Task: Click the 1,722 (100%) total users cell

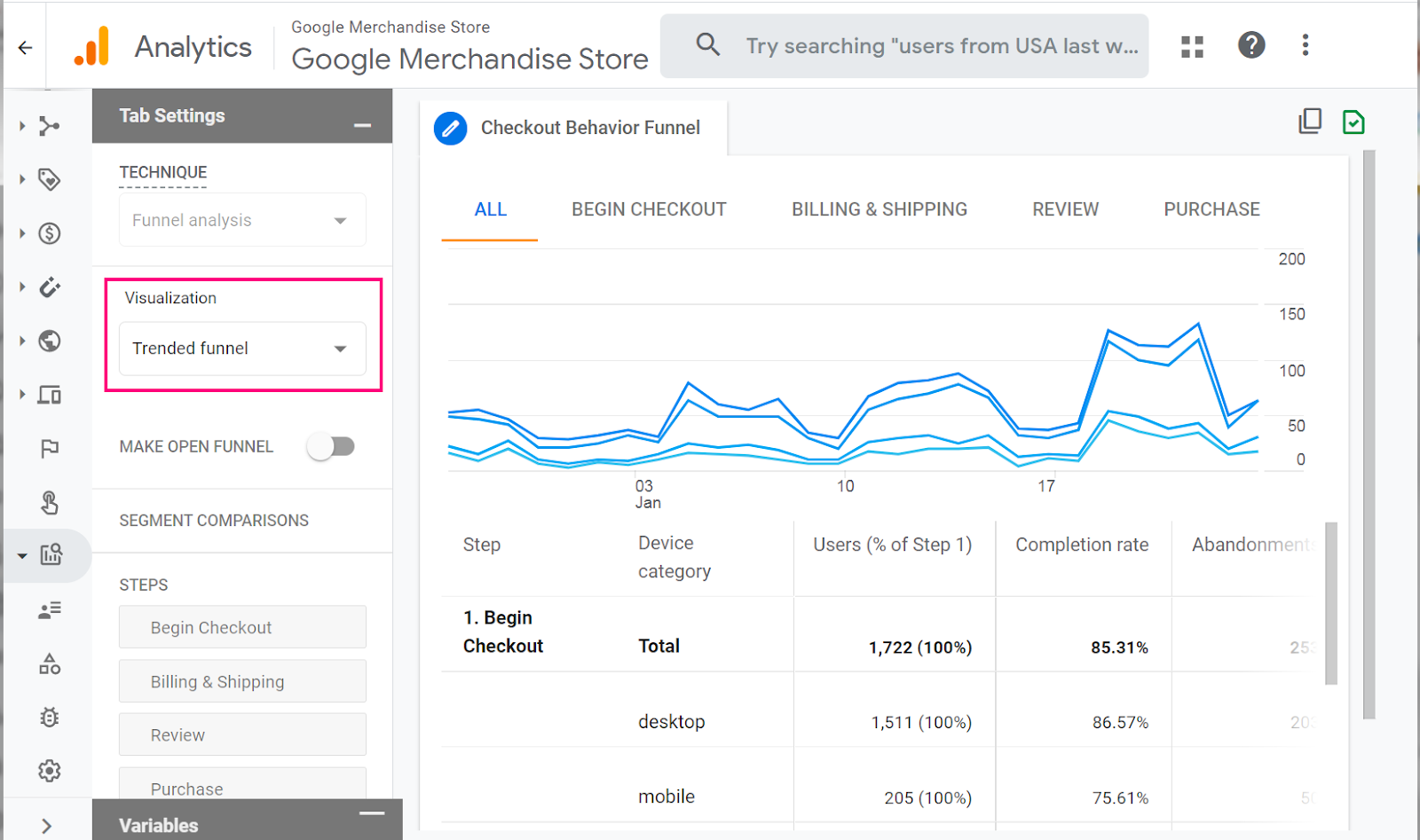Action: pyautogui.click(x=920, y=648)
